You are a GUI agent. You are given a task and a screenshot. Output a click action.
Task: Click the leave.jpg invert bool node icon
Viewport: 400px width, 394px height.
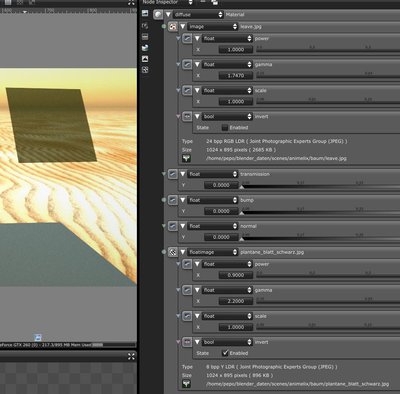(187, 116)
